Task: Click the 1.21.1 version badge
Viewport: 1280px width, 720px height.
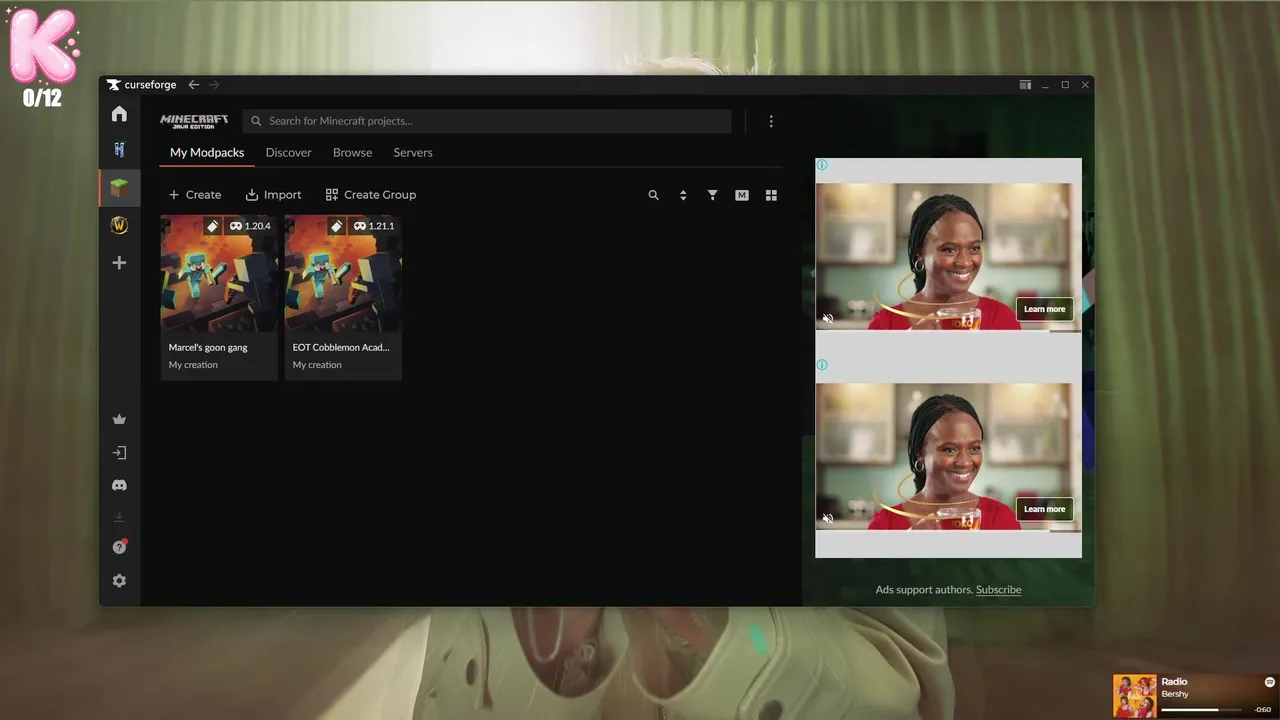Action: click(374, 226)
